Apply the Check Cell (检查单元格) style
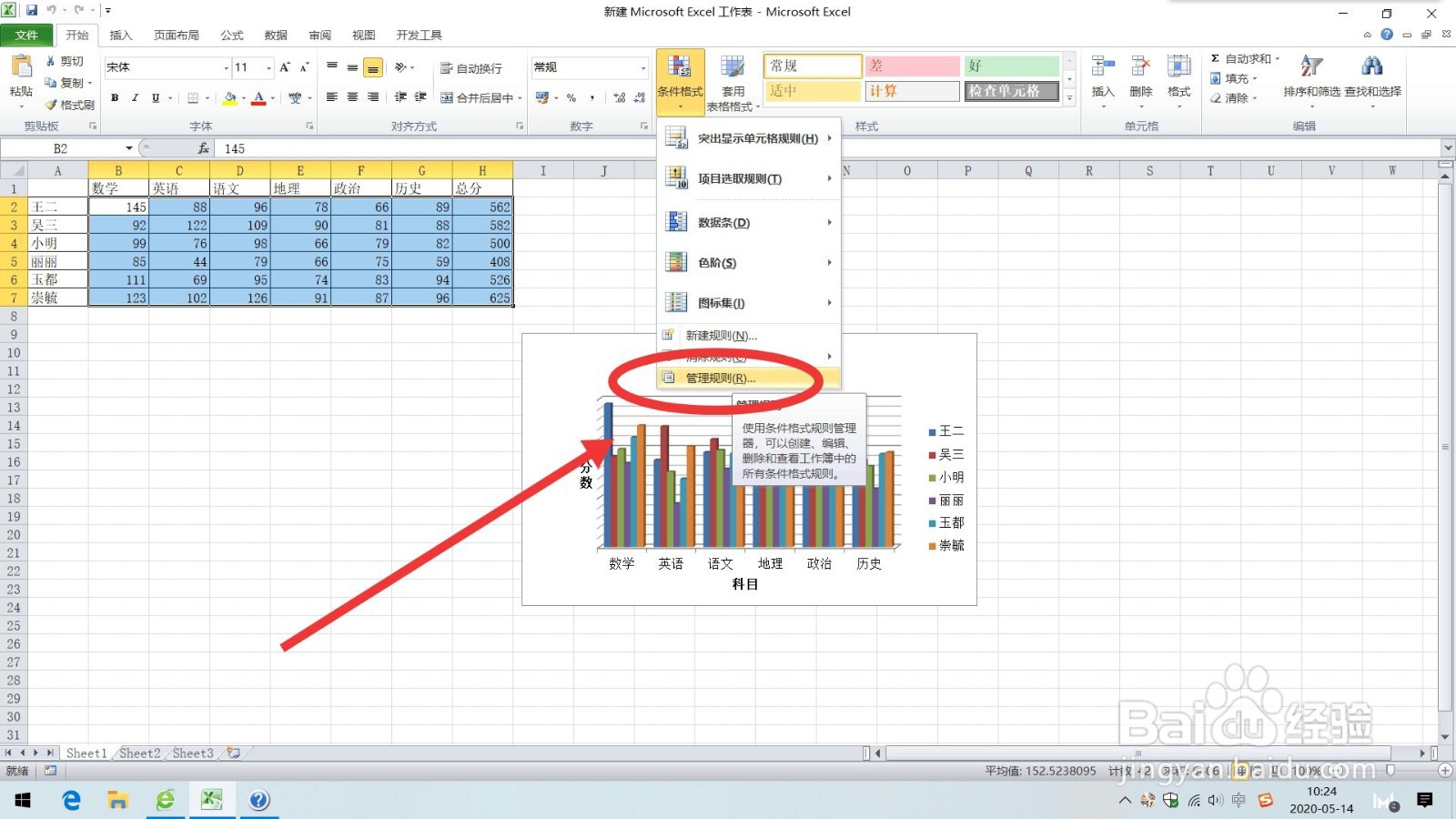Screen dimensions: 1456x819 (1011, 91)
